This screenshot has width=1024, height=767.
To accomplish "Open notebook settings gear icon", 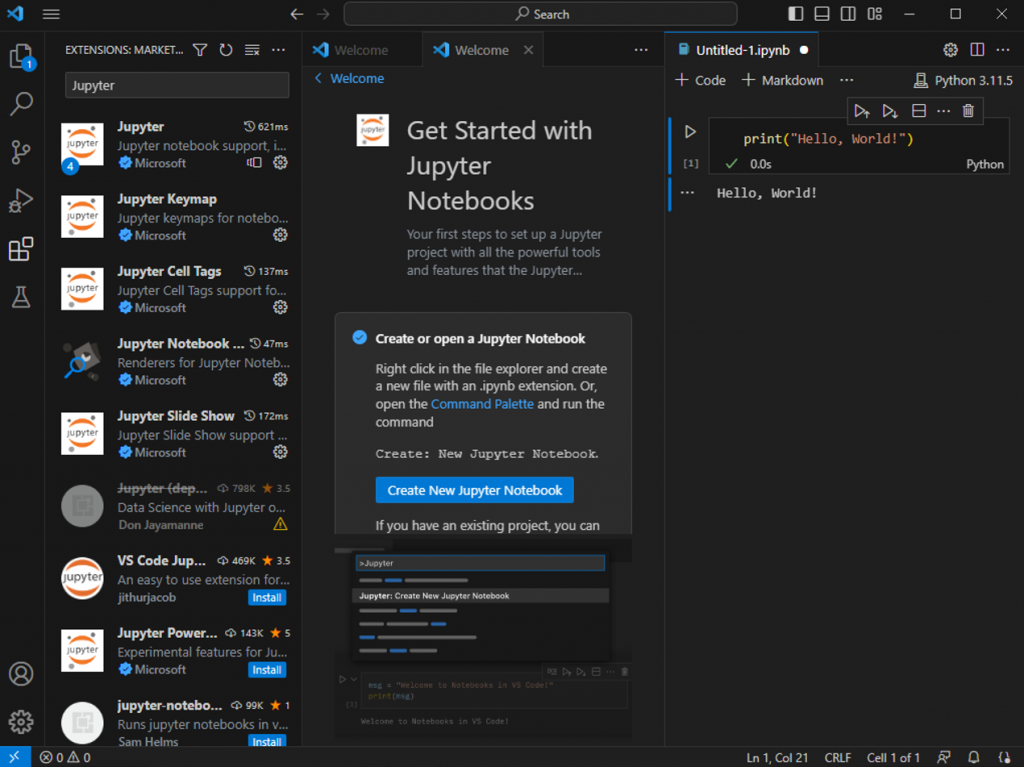I will point(951,50).
